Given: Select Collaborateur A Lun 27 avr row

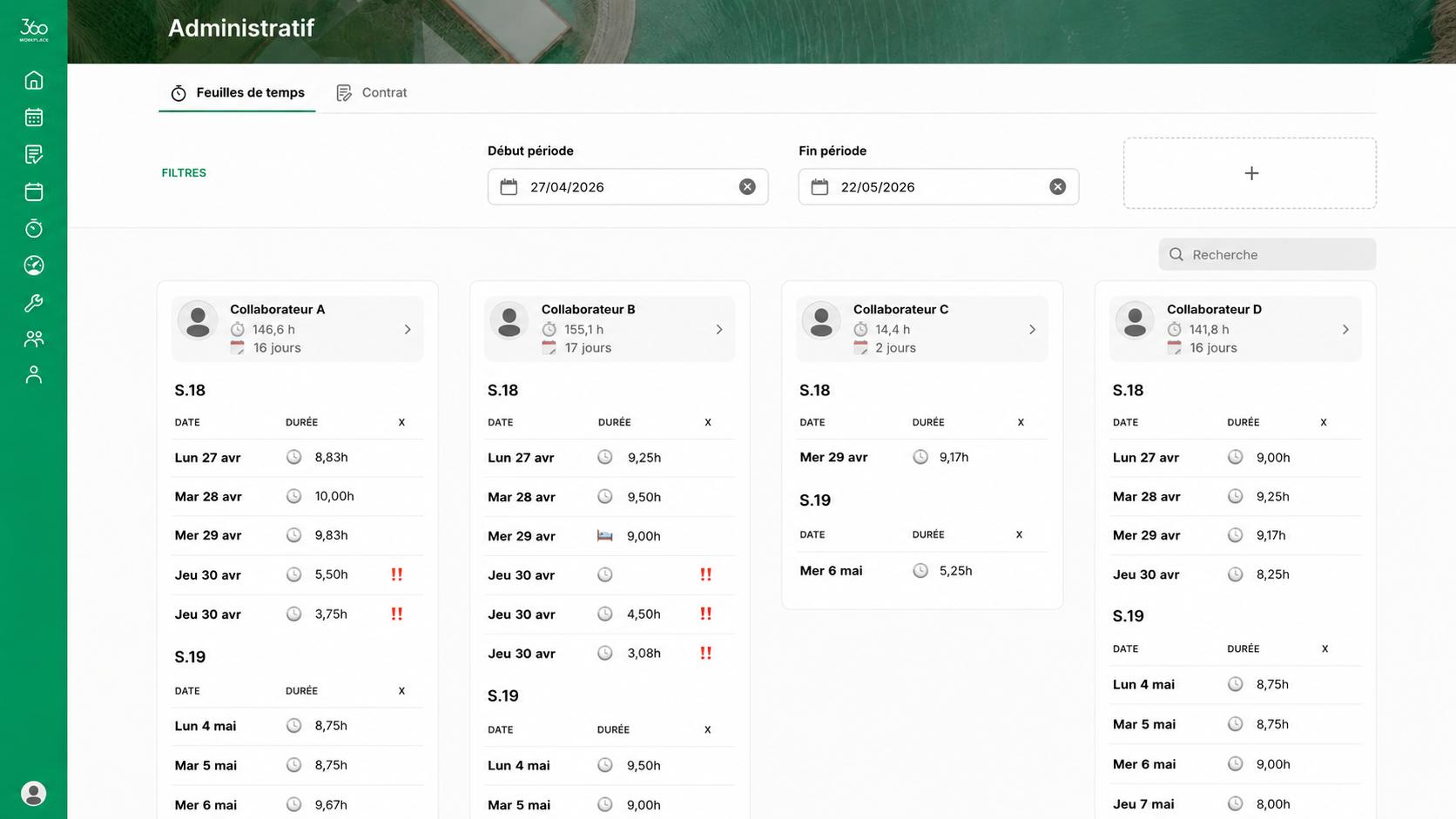Looking at the screenshot, I should click(298, 458).
